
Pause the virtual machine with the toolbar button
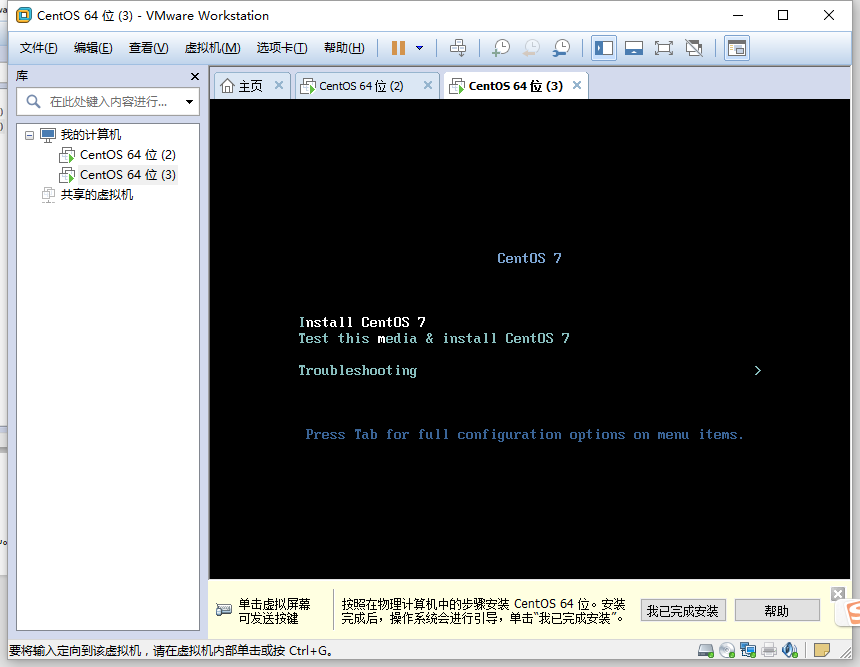click(x=398, y=48)
